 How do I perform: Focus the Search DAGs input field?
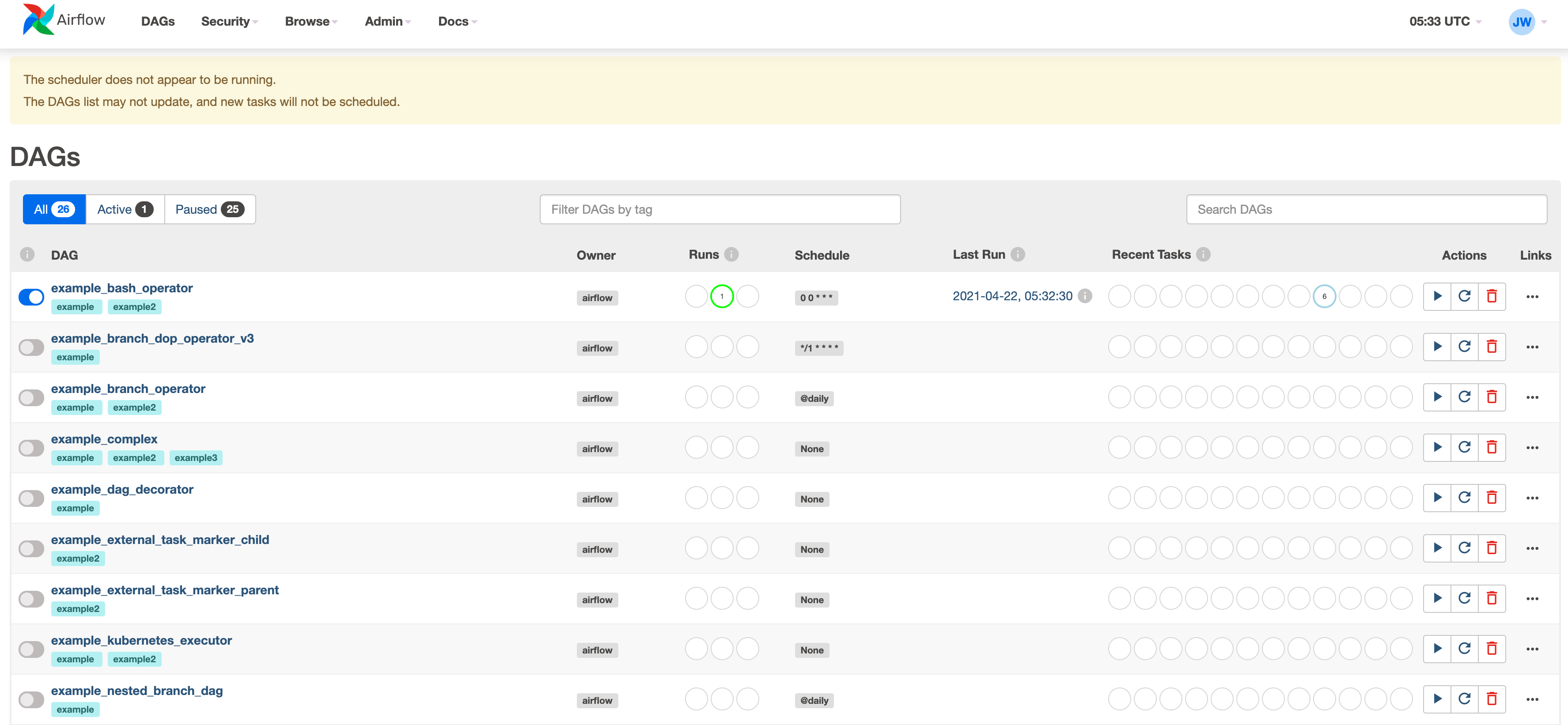(x=1366, y=209)
